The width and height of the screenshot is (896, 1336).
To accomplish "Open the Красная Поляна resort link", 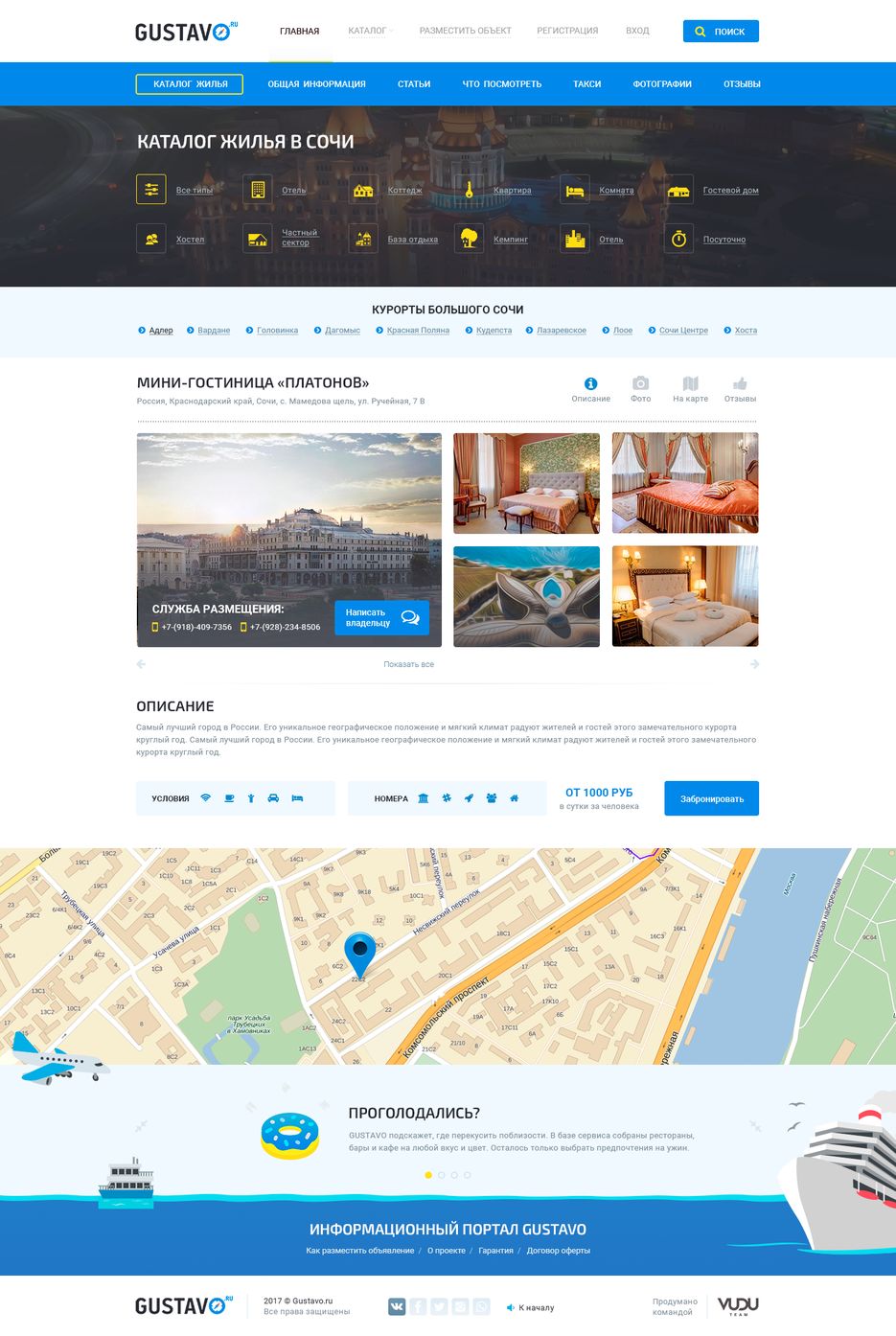I will click(418, 330).
